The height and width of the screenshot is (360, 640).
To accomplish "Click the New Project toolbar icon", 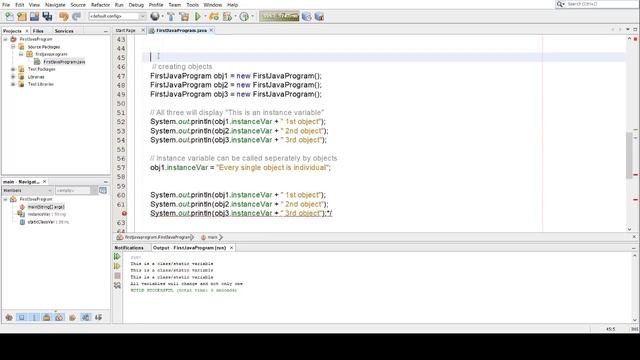I will point(22,16).
